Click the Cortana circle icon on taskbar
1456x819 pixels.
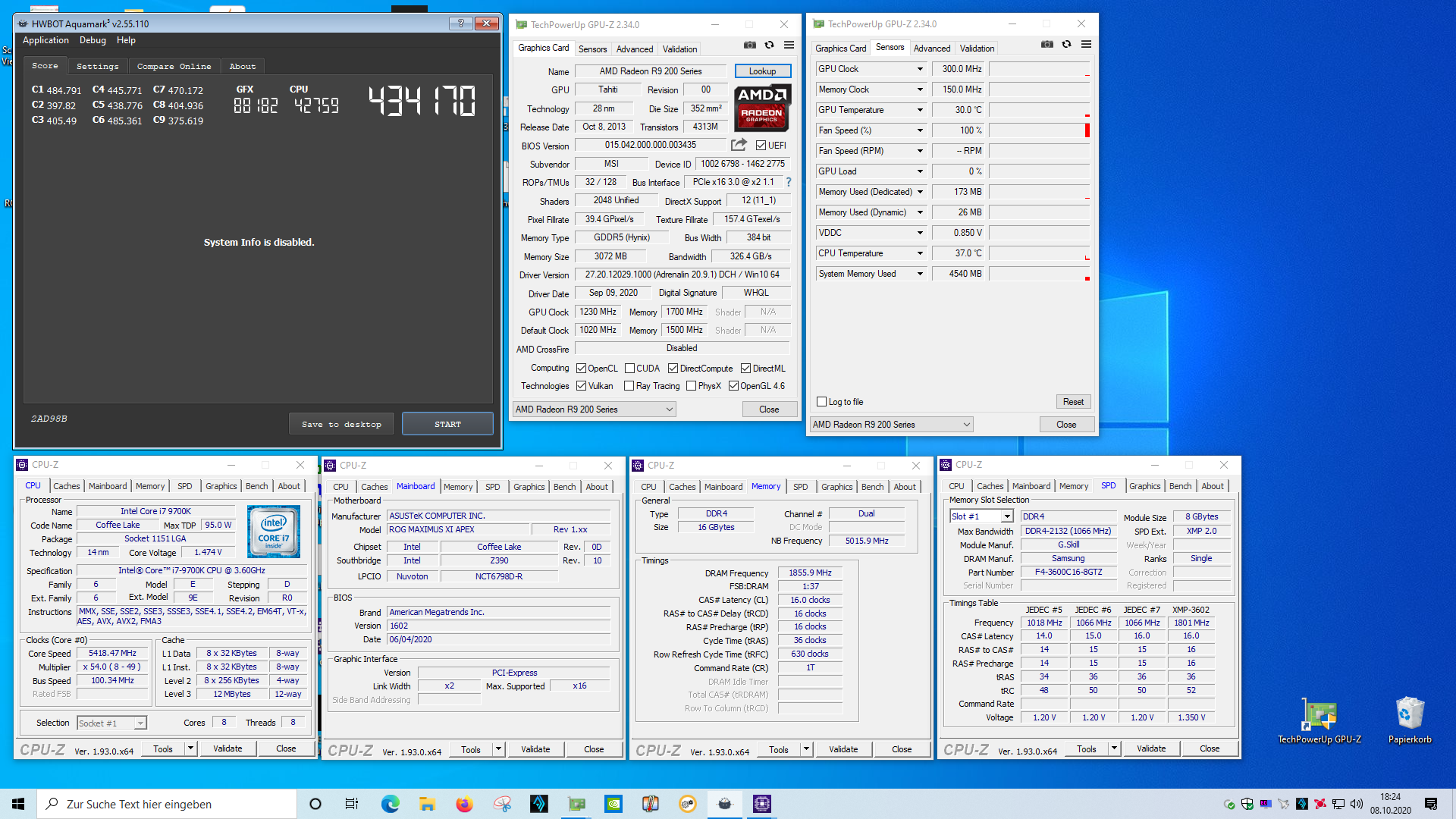315,804
